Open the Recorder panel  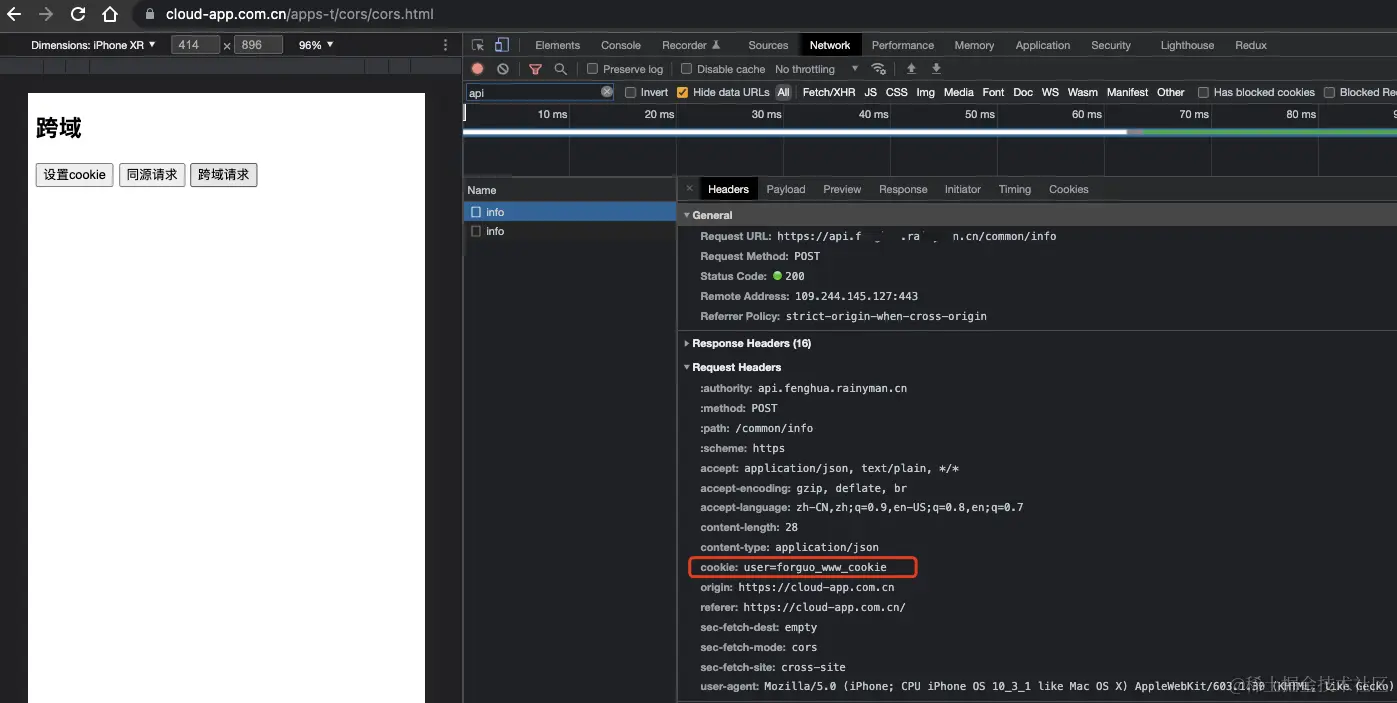click(691, 45)
